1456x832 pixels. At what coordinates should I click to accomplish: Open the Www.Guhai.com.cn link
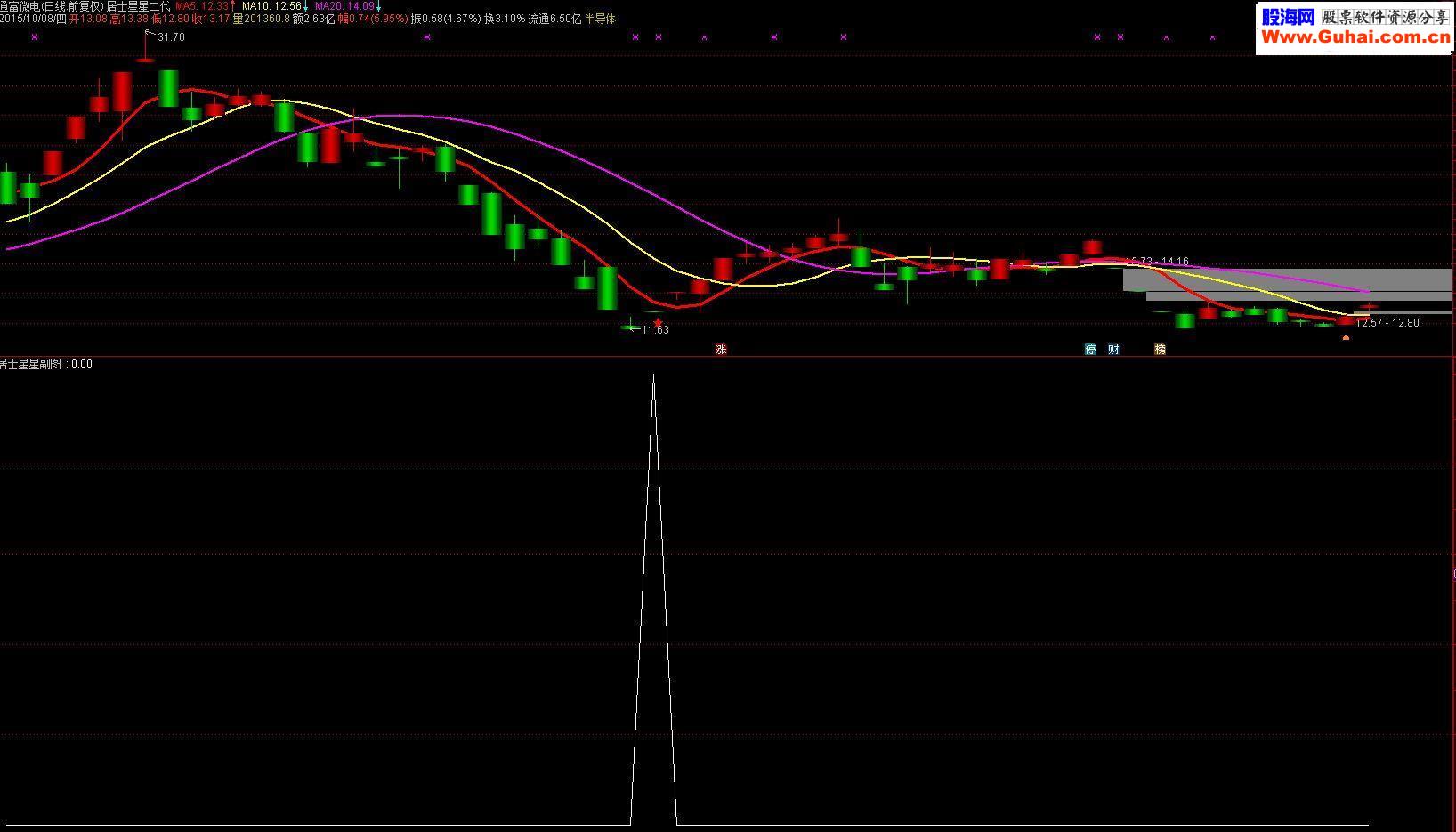pos(1355,37)
